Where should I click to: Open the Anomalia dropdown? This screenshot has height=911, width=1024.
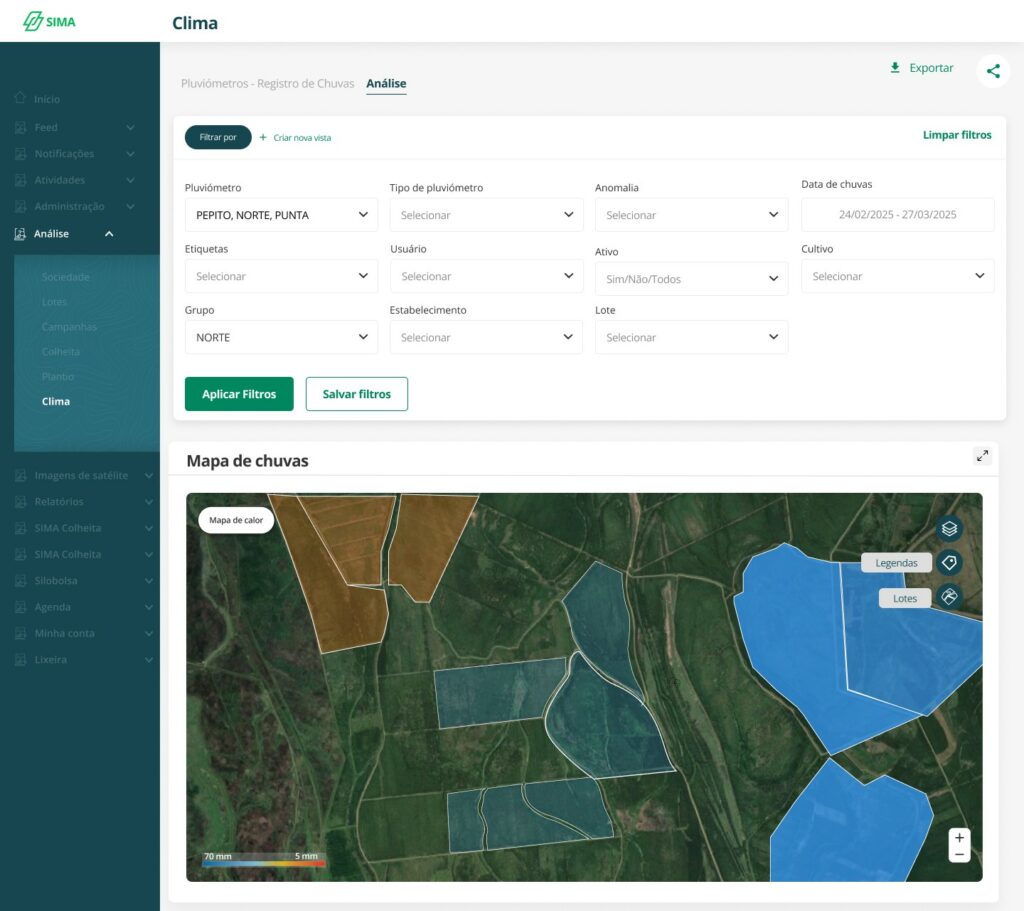691,215
